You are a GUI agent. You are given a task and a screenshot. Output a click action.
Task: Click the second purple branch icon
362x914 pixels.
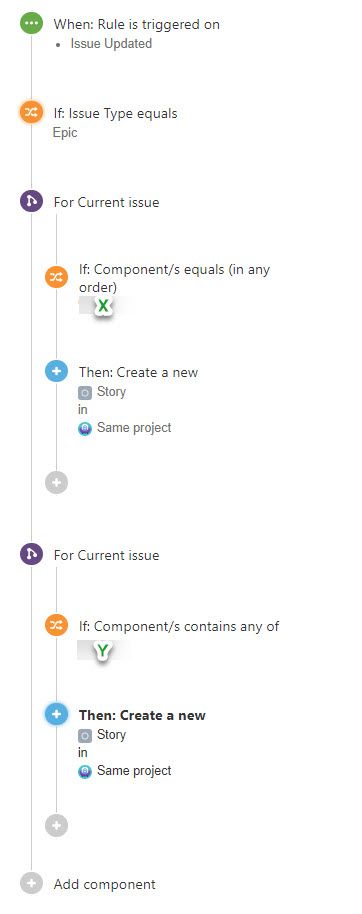pyautogui.click(x=31, y=554)
